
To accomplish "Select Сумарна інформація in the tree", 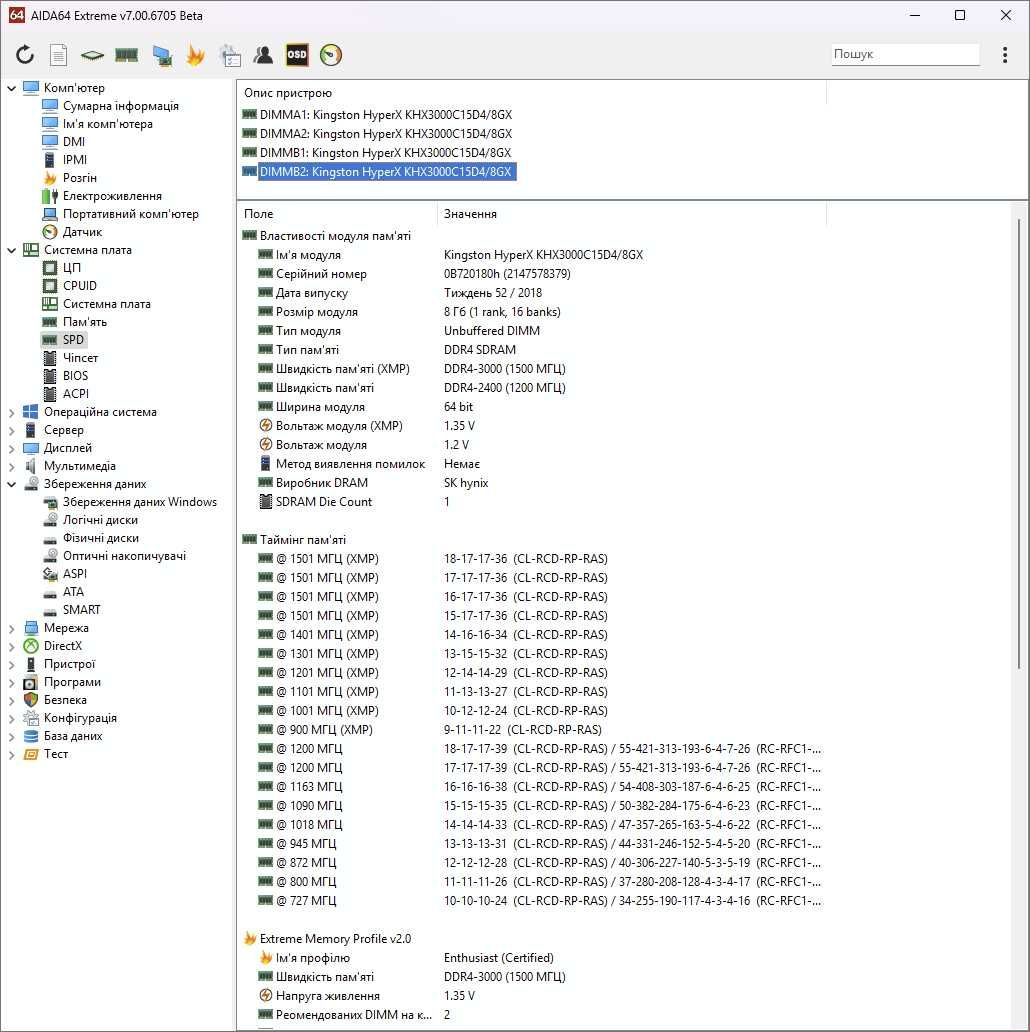I will click(120, 106).
